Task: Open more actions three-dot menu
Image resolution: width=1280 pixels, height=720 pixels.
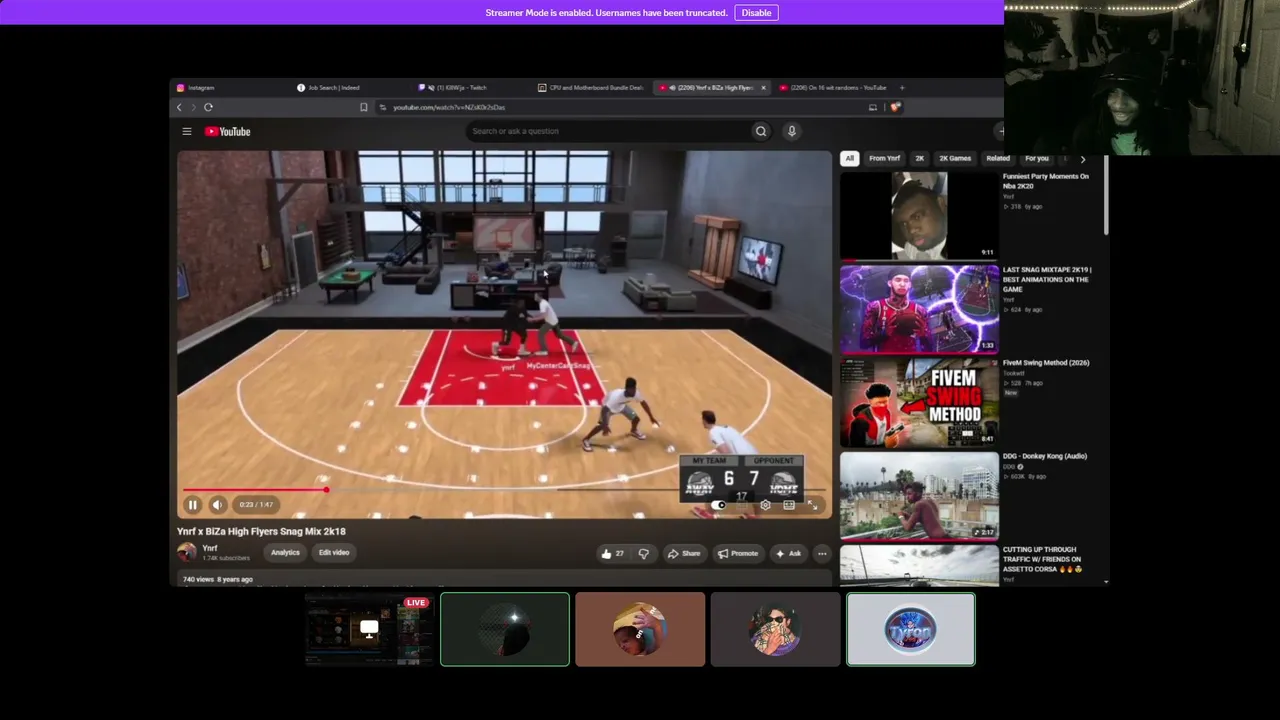Action: 822,553
